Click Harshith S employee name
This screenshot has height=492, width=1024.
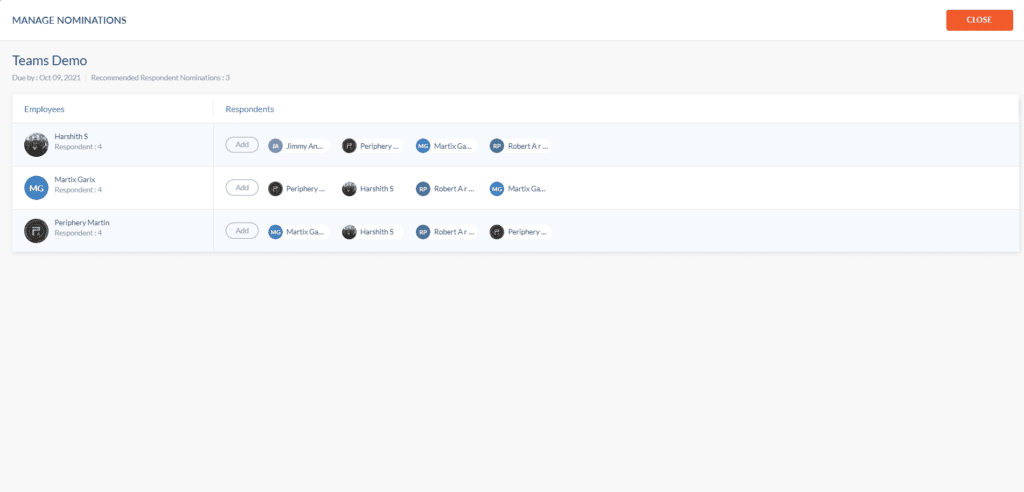71,136
